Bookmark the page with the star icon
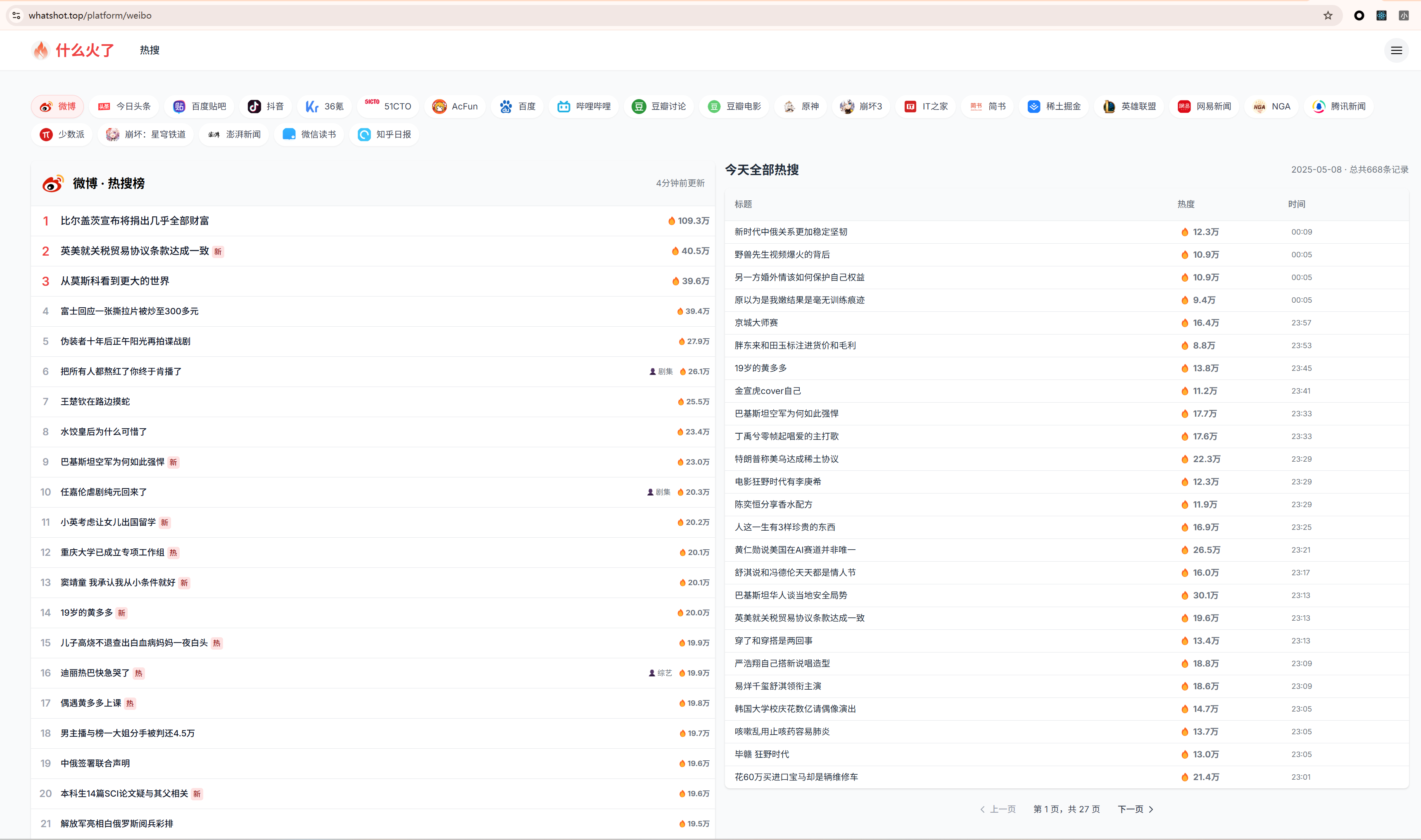Screen dimensions: 1421x840 (x=1328, y=15)
